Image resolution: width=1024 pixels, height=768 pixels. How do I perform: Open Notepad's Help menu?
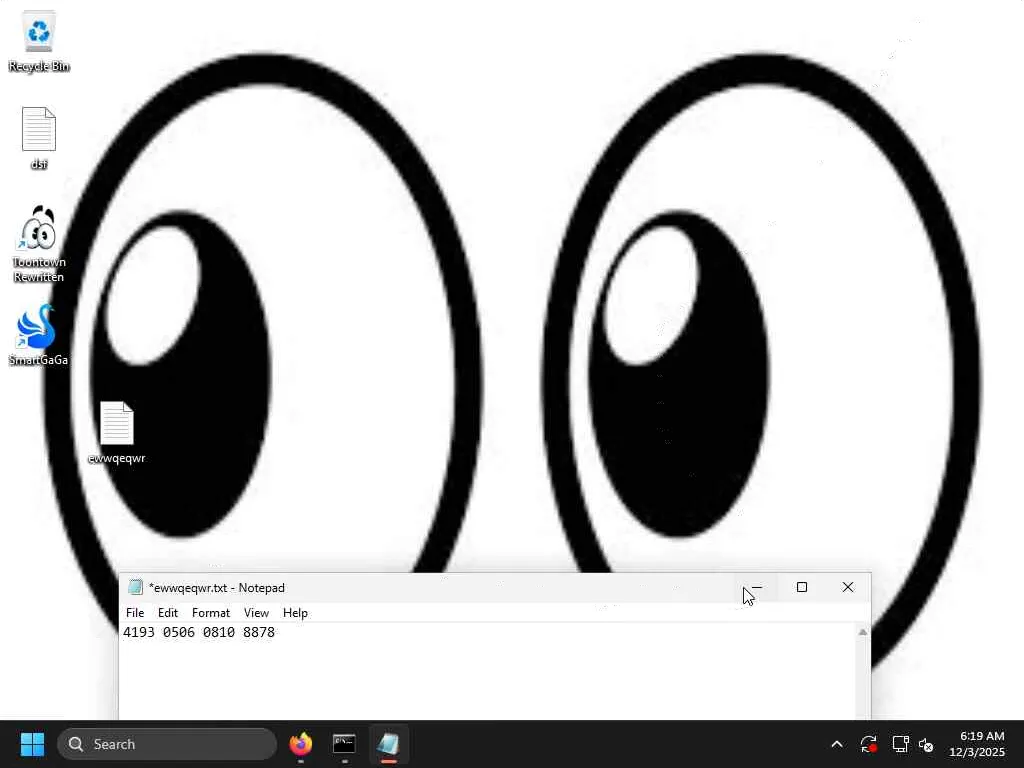(x=295, y=613)
